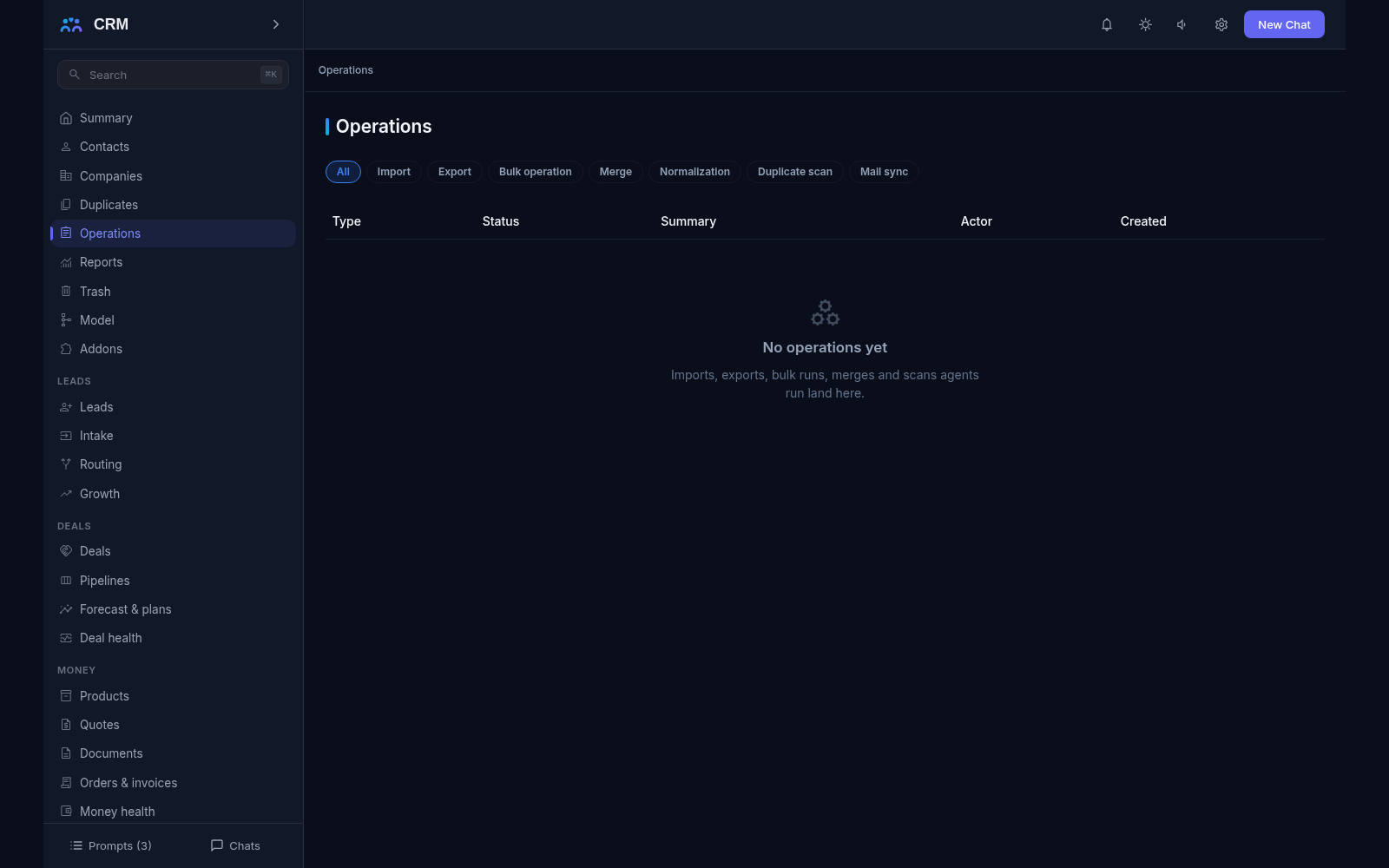The image size is (1389, 868).
Task: Filter operations by Normalization
Action: (x=694, y=172)
